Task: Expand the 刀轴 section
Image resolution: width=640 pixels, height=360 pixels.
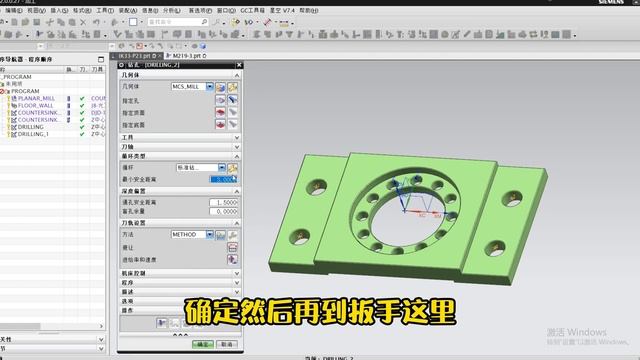Action: click(x=180, y=147)
